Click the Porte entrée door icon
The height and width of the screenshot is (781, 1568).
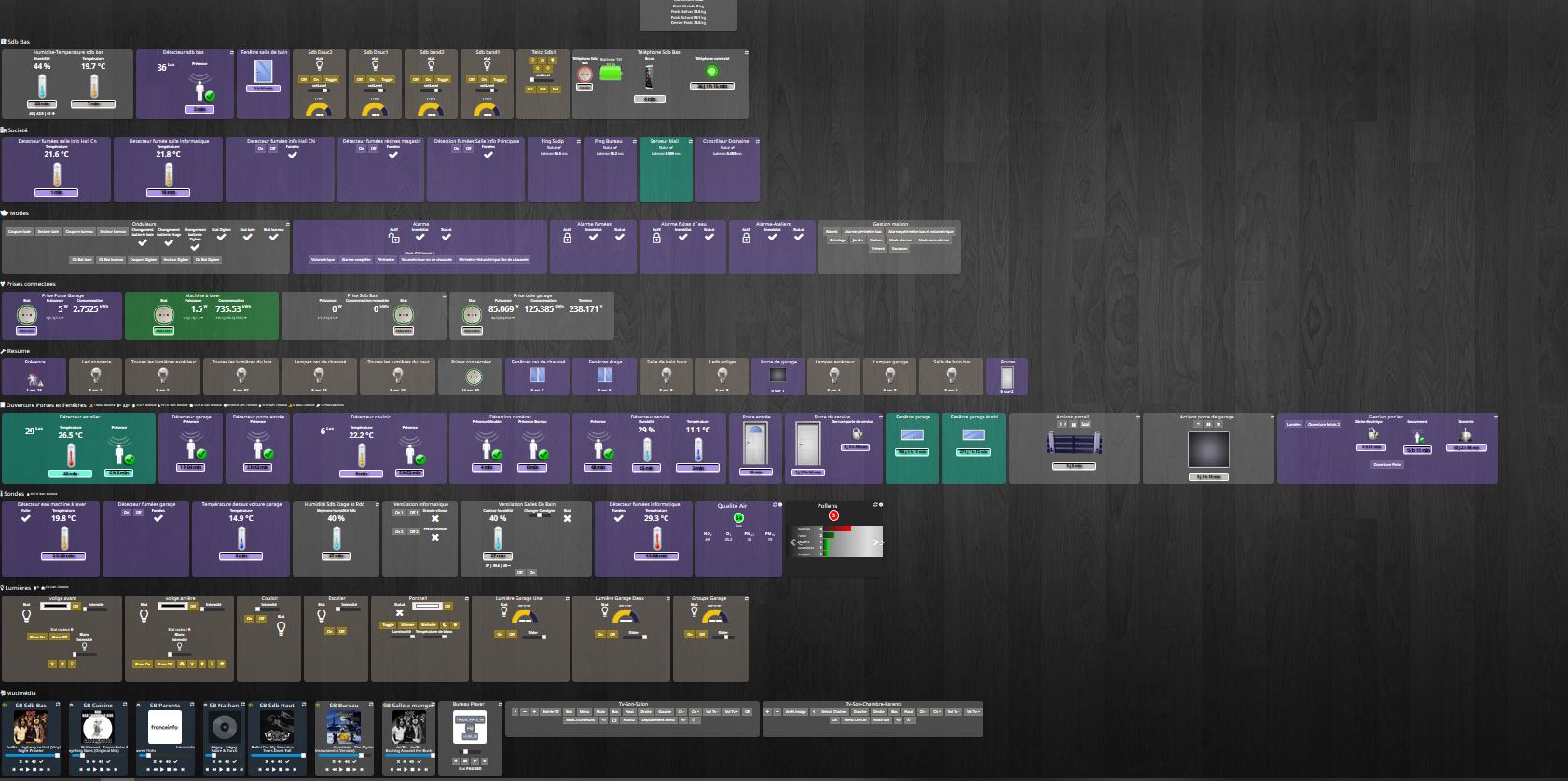(755, 445)
